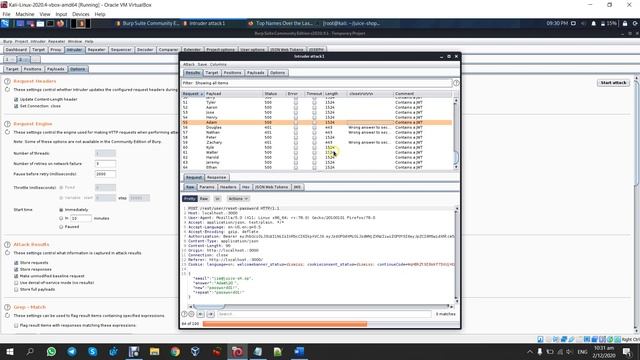Click the Filter: Showing all items bar
Screen dimensions: 640x360
point(317,83)
